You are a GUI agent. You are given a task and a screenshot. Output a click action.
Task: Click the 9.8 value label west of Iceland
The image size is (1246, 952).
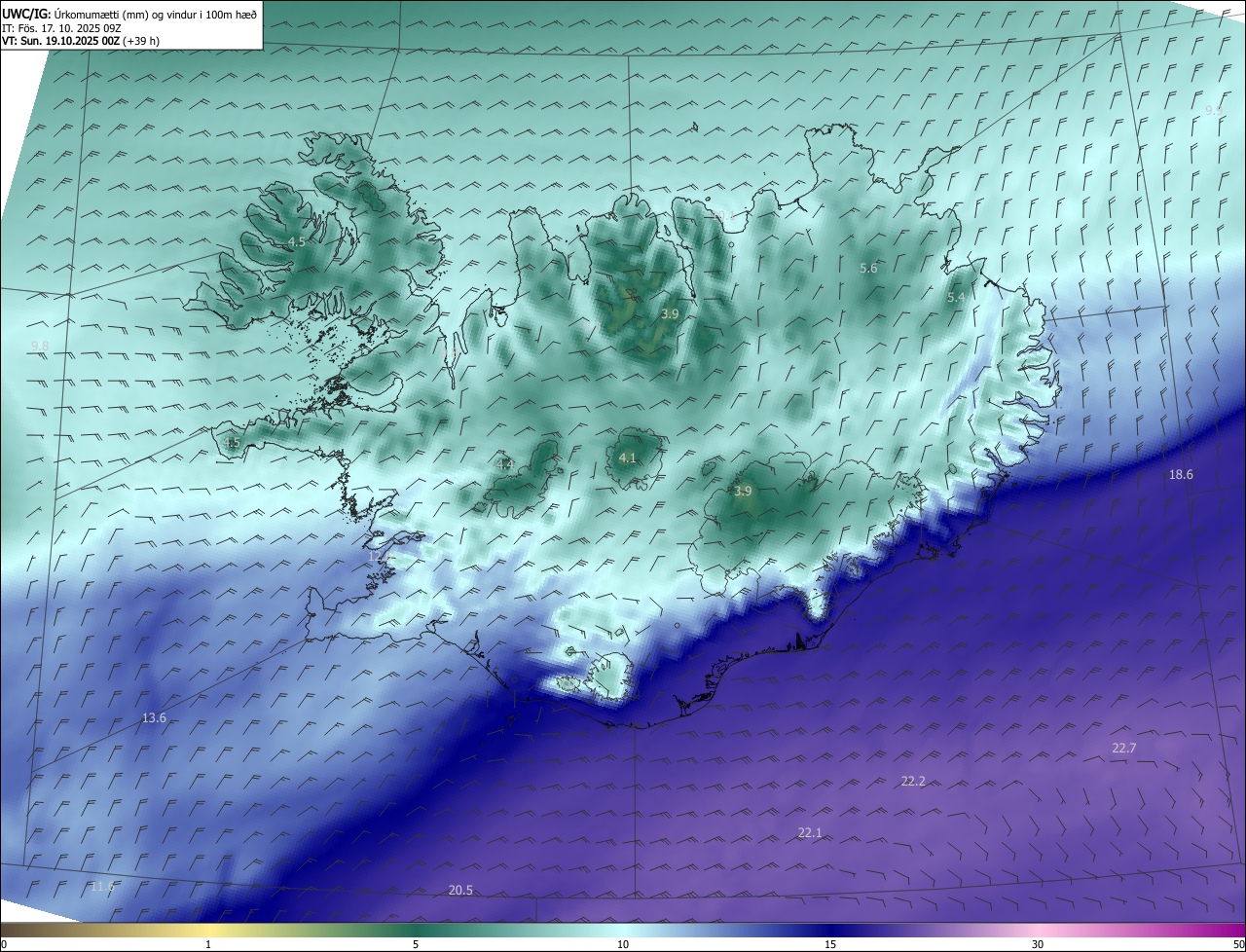click(40, 347)
